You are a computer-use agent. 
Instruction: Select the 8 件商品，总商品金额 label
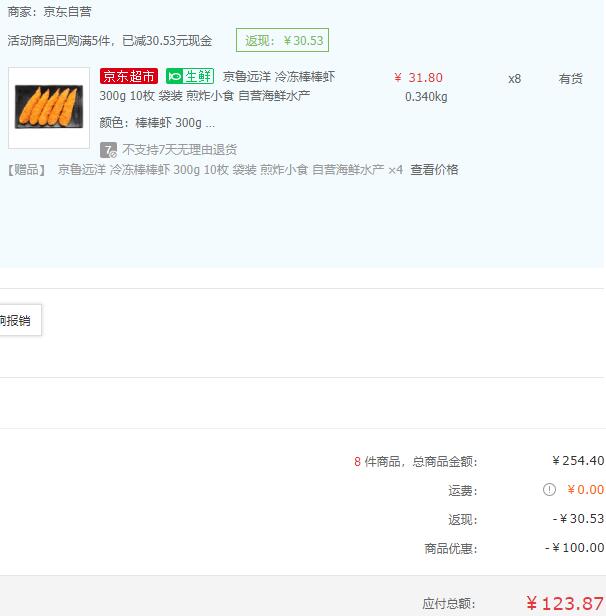pyautogui.click(x=416, y=462)
